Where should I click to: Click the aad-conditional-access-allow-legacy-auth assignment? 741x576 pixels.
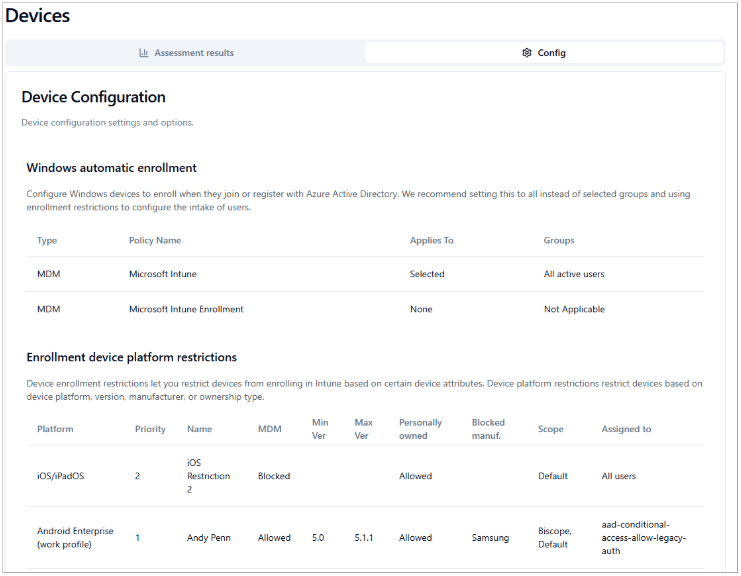point(642,537)
